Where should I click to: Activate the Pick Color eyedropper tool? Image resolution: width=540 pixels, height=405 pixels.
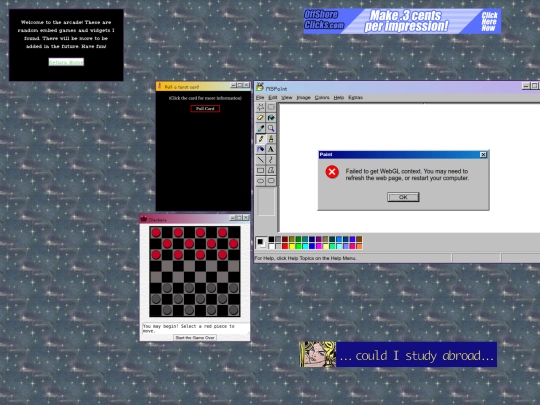pos(261,128)
